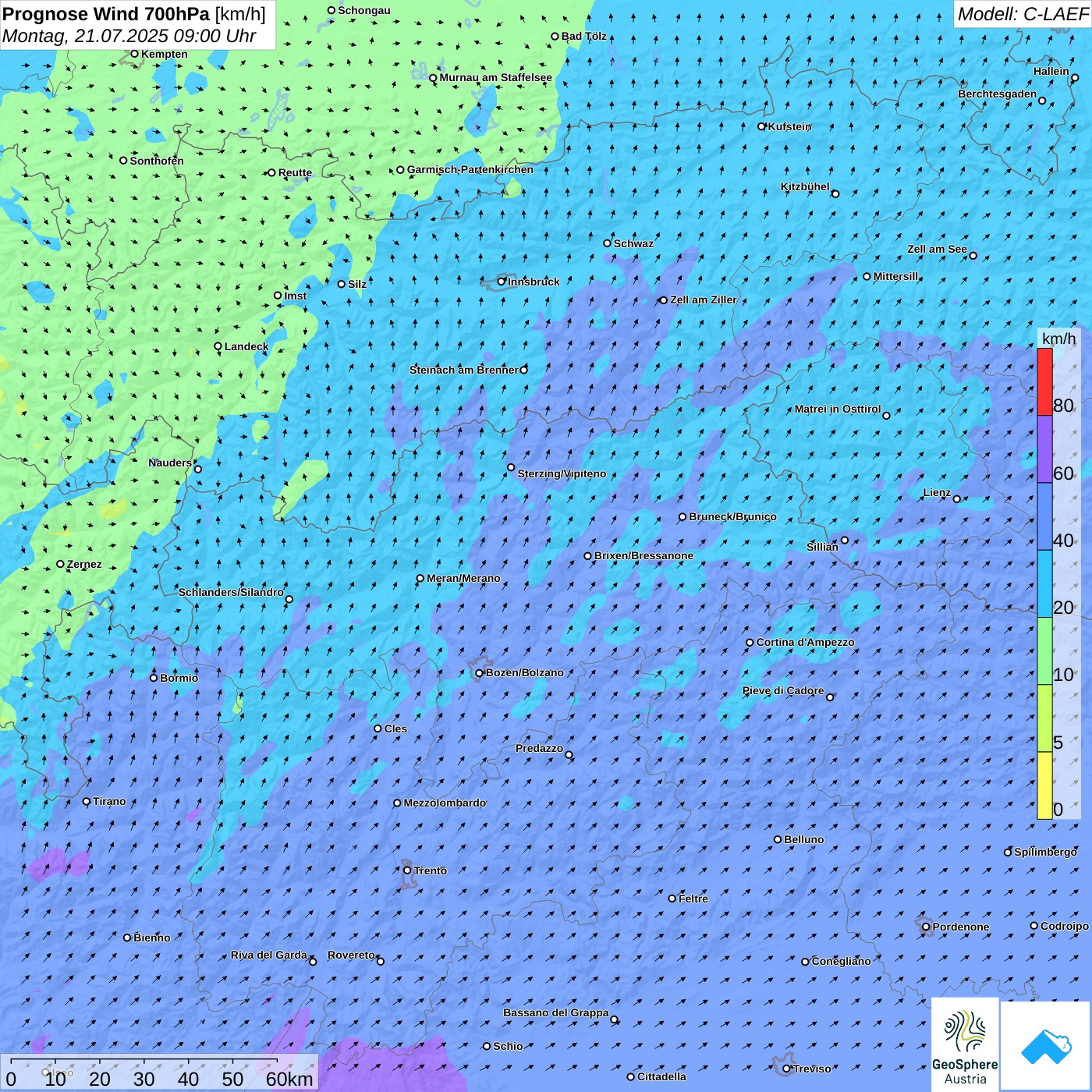Select the Innsbruck city label
Viewport: 1092px width, 1092px height.
tap(534, 282)
